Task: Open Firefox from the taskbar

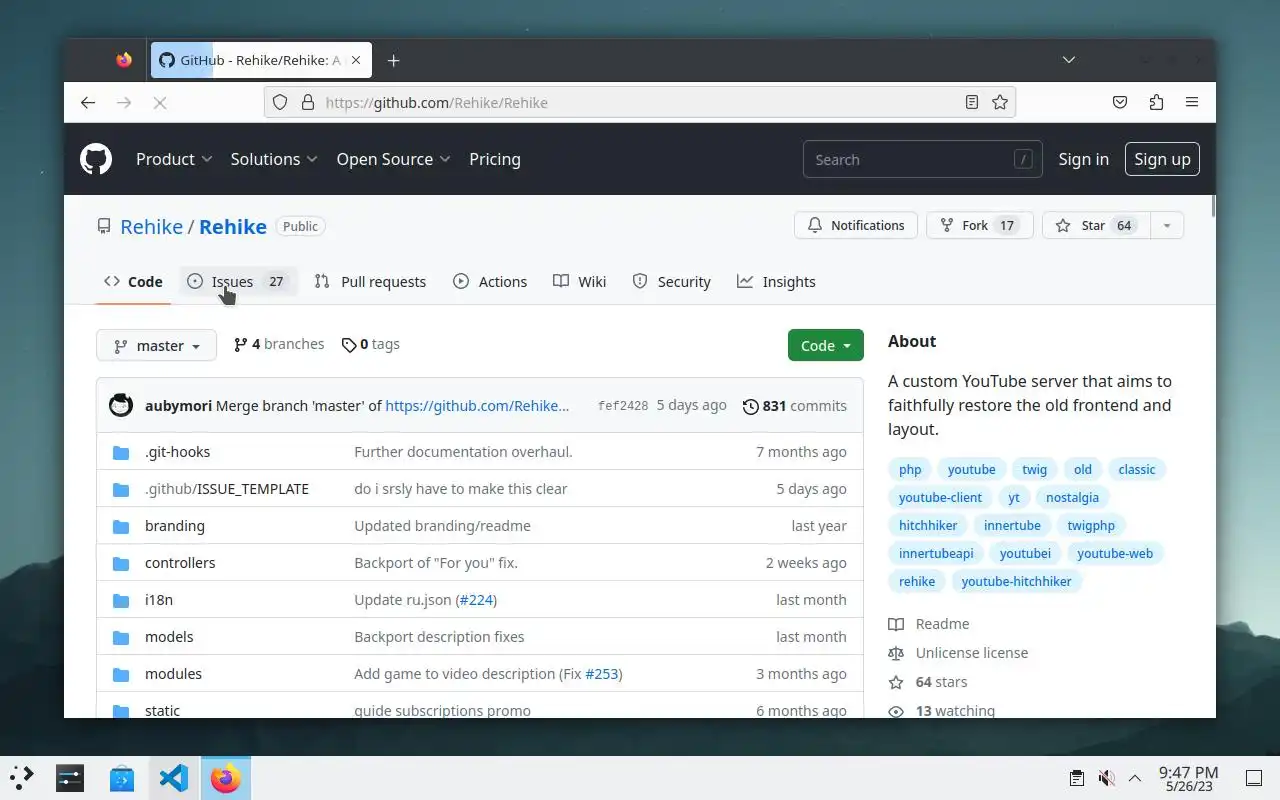Action: [x=226, y=778]
